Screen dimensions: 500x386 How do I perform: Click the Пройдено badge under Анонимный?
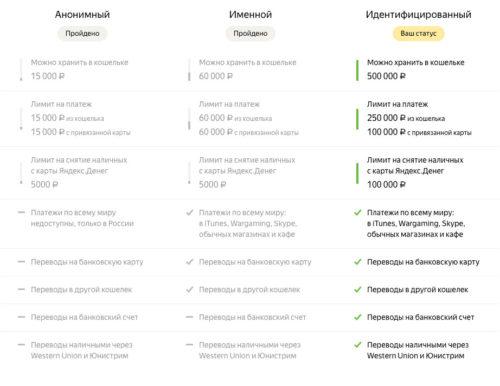(x=82, y=34)
